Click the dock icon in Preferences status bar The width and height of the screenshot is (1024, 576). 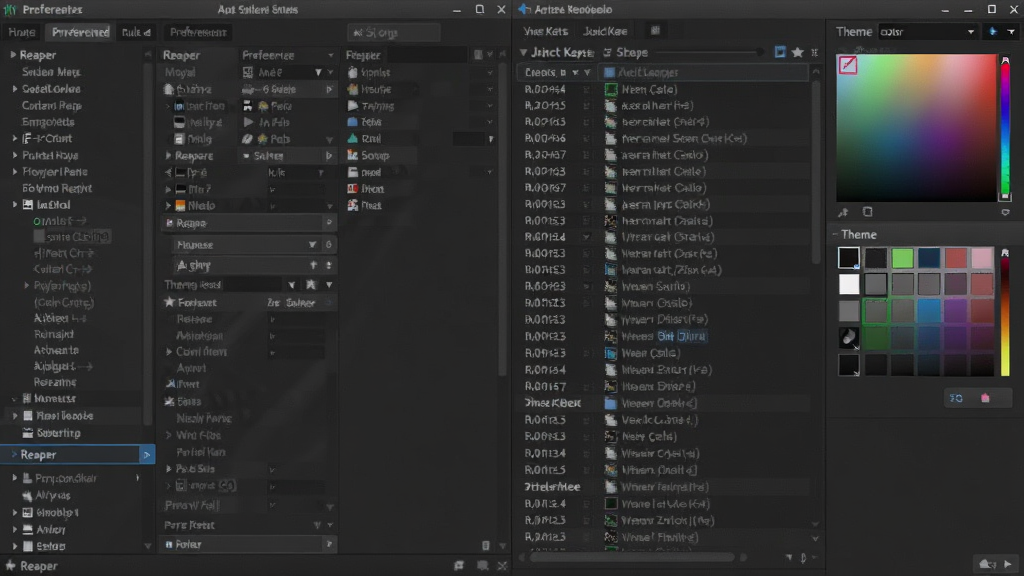click(459, 566)
